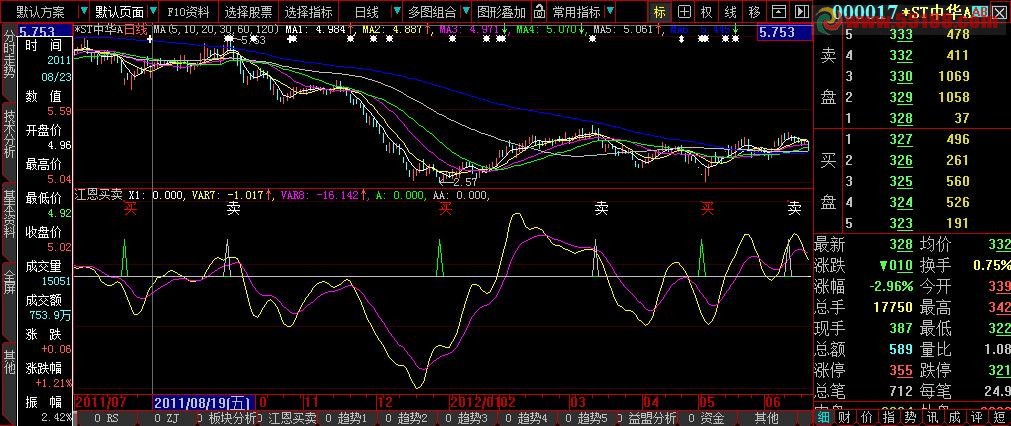This screenshot has width=1011, height=426.
Task: Expand the 常用指标 dropdown arrow
Action: [610, 12]
